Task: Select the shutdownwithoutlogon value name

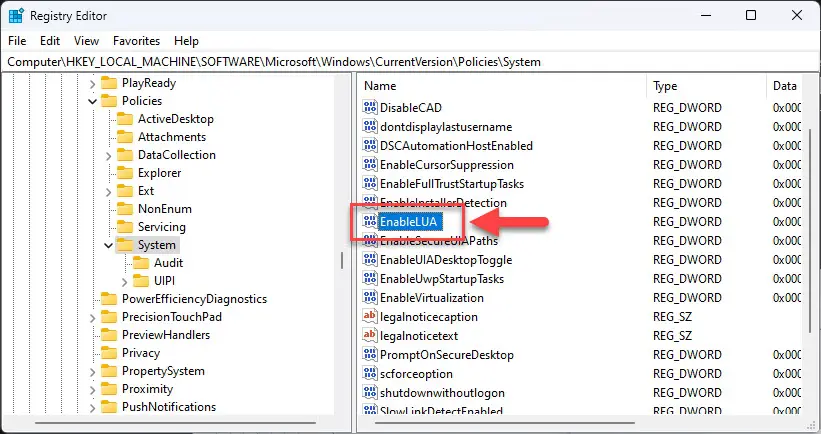Action: coord(442,392)
